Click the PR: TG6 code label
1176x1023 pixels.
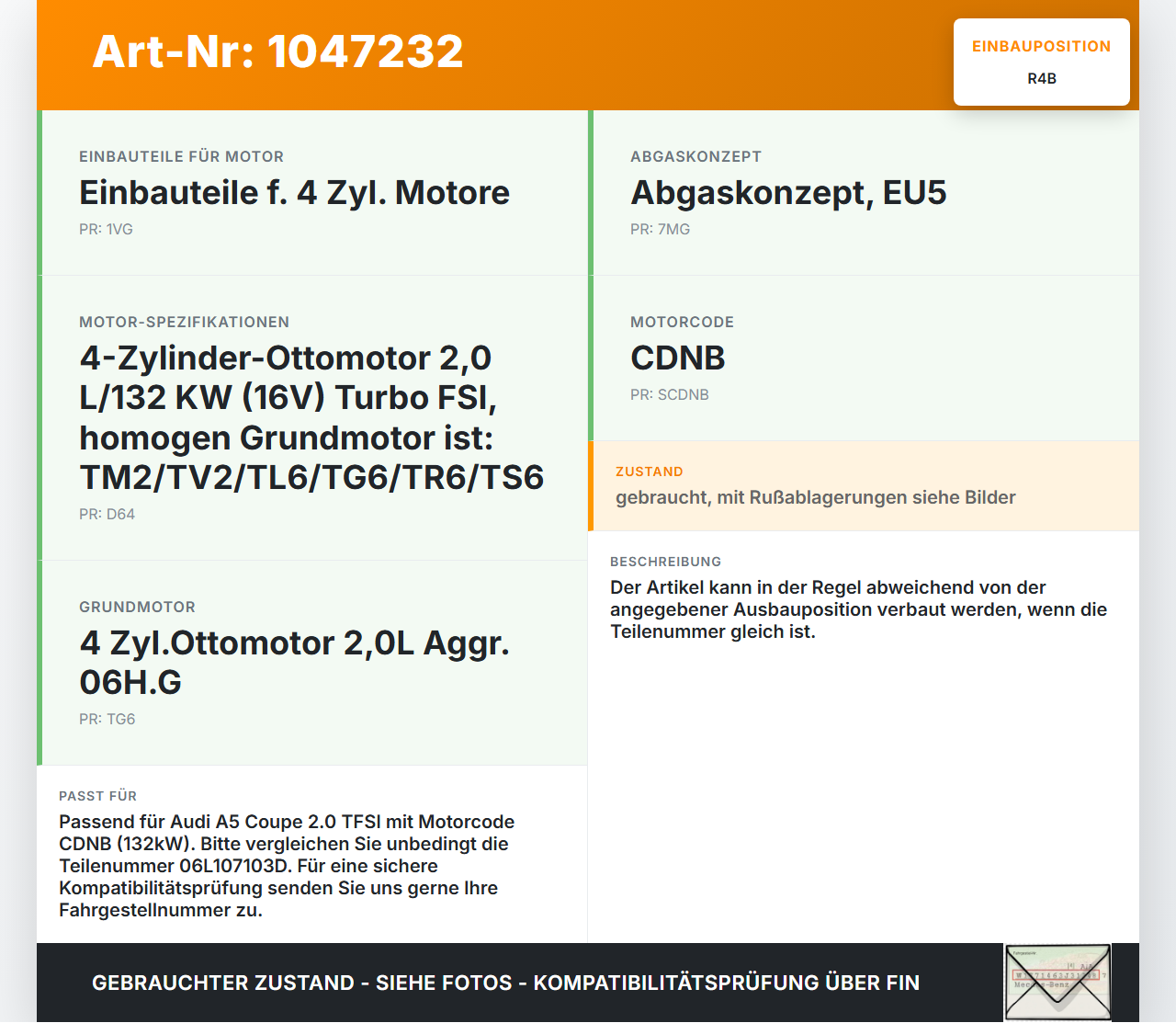tap(107, 719)
